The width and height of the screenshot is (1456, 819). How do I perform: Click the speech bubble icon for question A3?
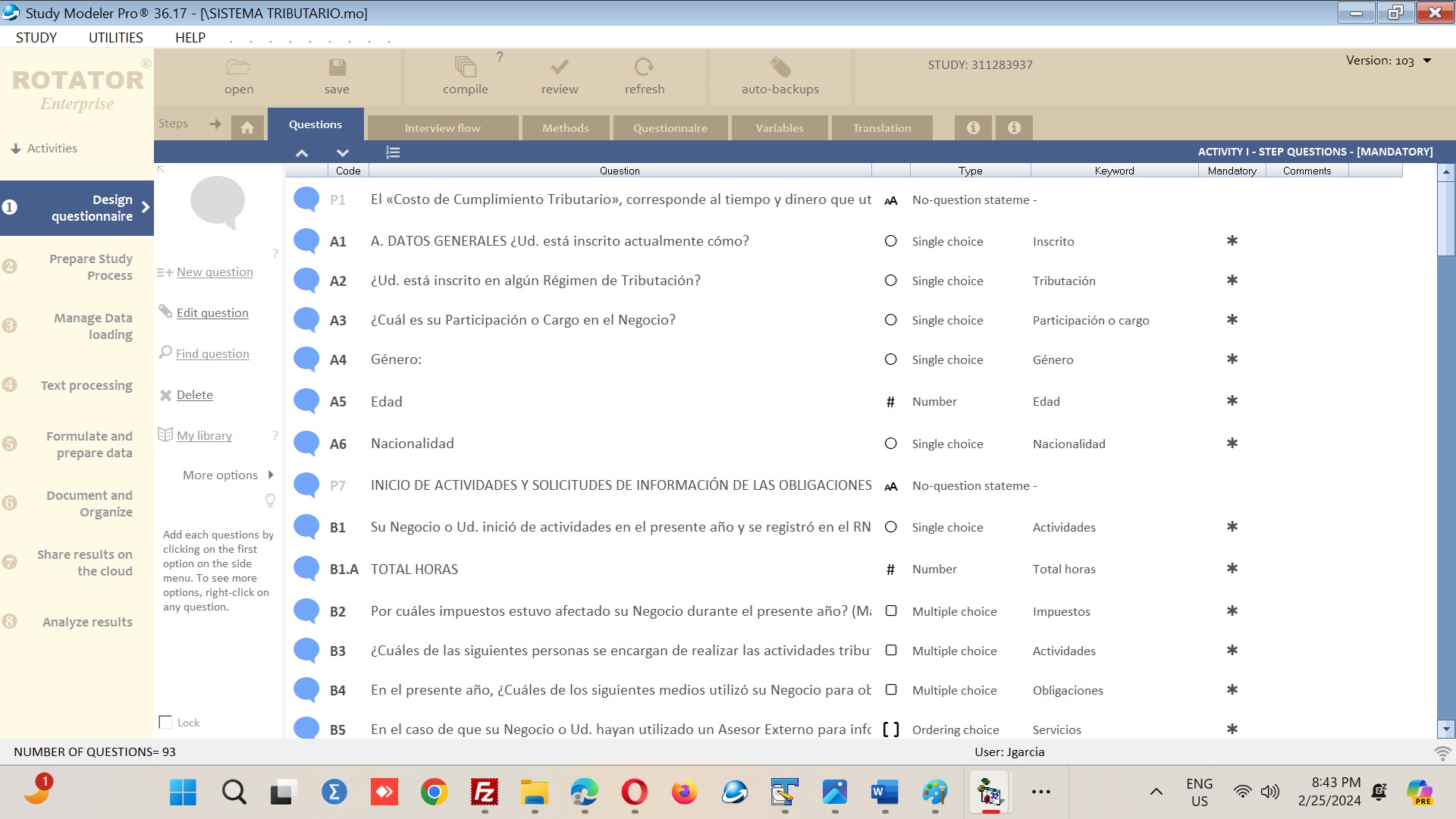click(306, 319)
